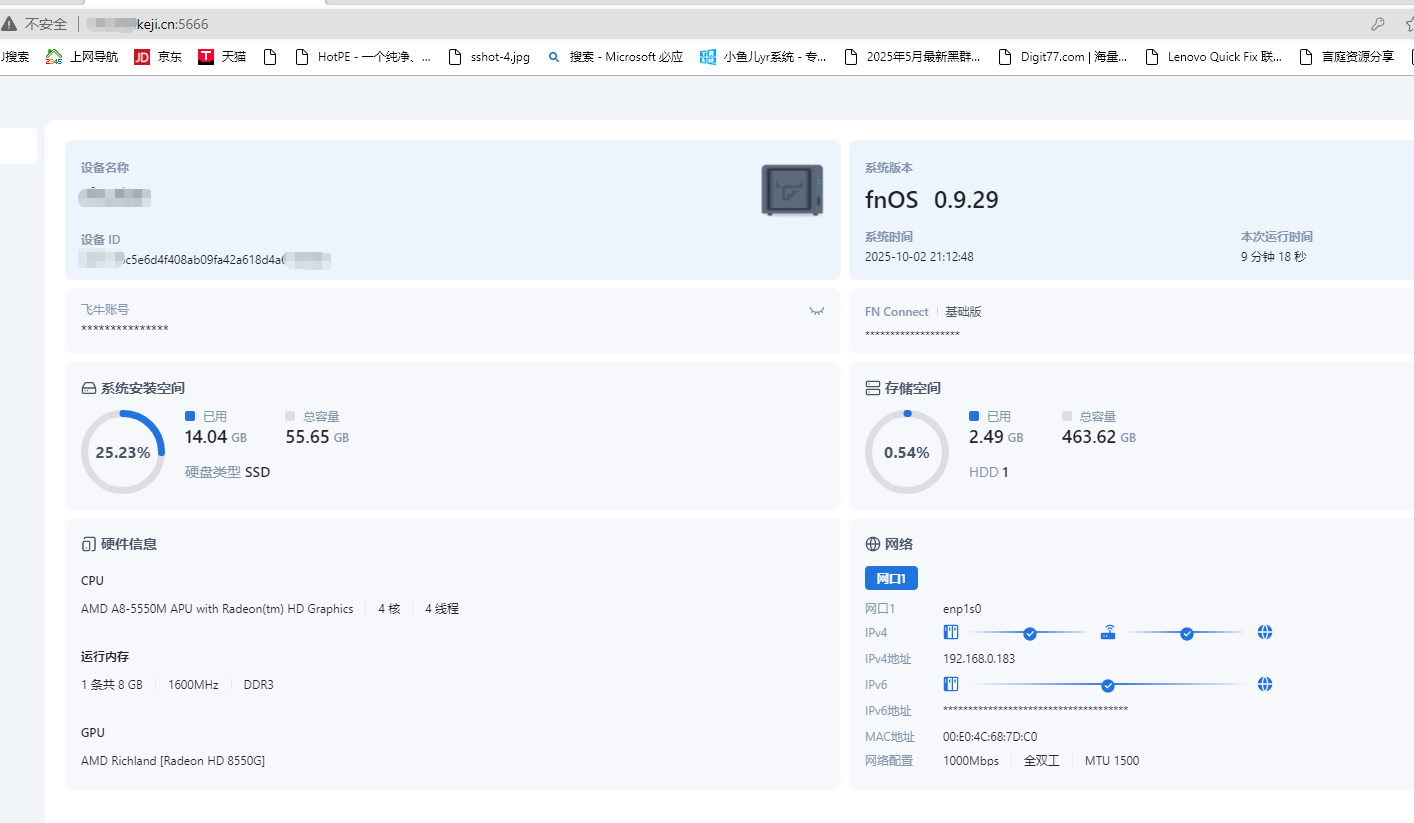Click the IPv6 connection status checkmark
The image size is (1414, 823).
(x=1108, y=685)
